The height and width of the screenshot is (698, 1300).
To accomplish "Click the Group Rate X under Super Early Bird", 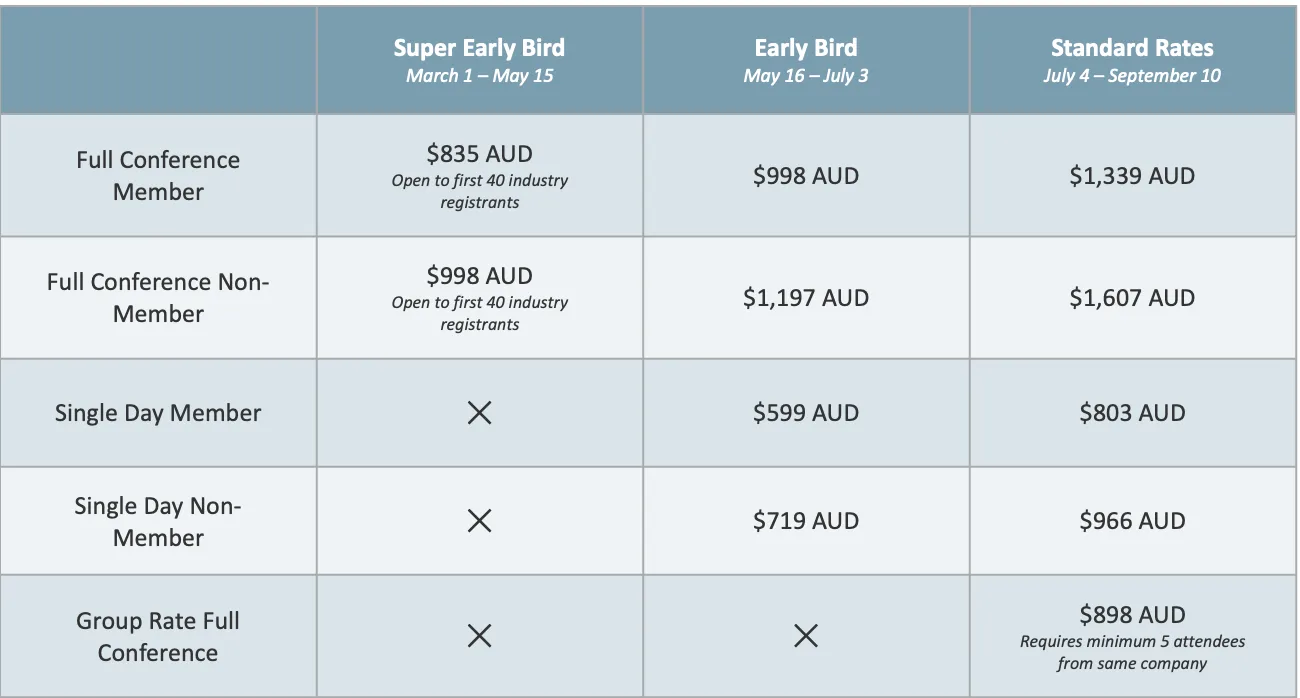I will tap(479, 636).
